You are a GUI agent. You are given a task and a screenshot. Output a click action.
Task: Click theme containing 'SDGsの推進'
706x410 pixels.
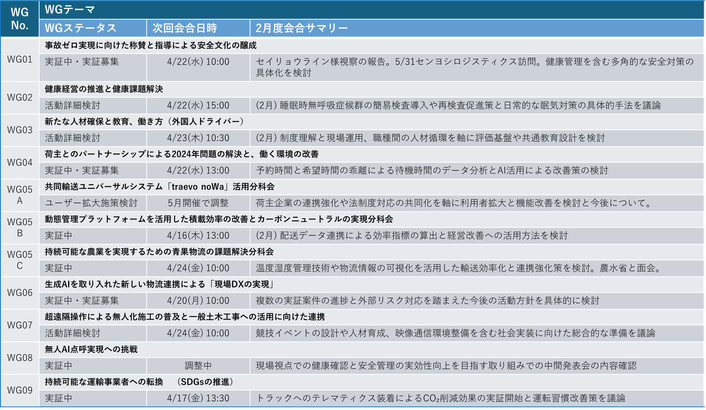(x=140, y=382)
